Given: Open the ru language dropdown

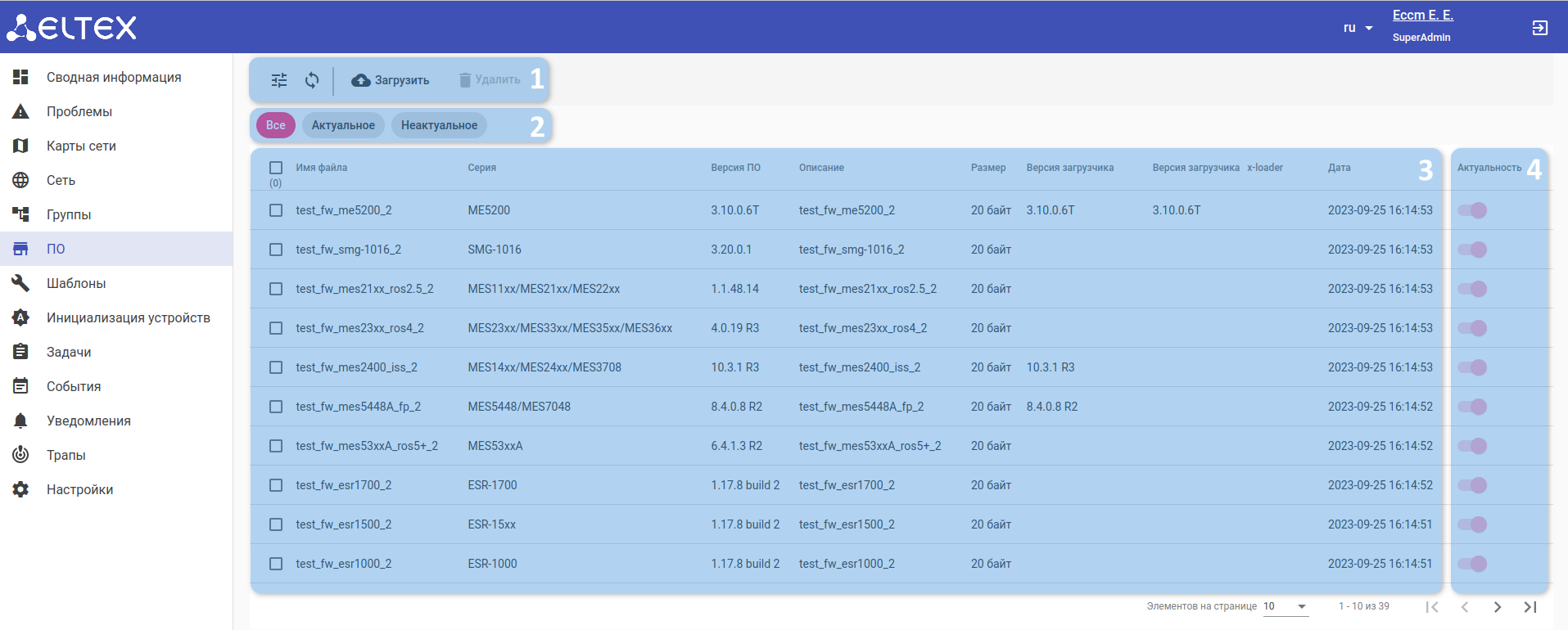Looking at the screenshot, I should 1358,28.
